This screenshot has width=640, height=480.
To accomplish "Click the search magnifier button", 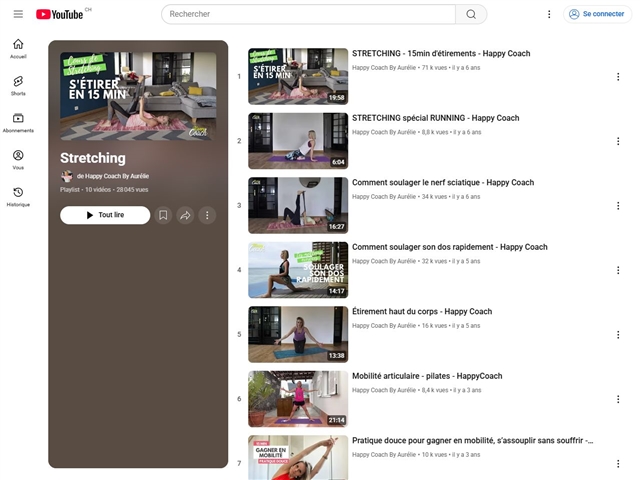I will coord(471,14).
